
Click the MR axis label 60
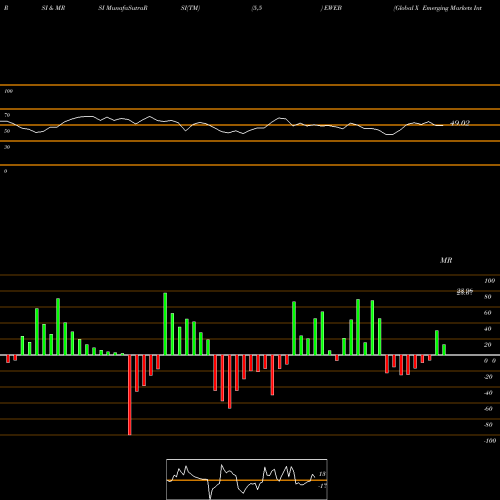tap(488, 313)
